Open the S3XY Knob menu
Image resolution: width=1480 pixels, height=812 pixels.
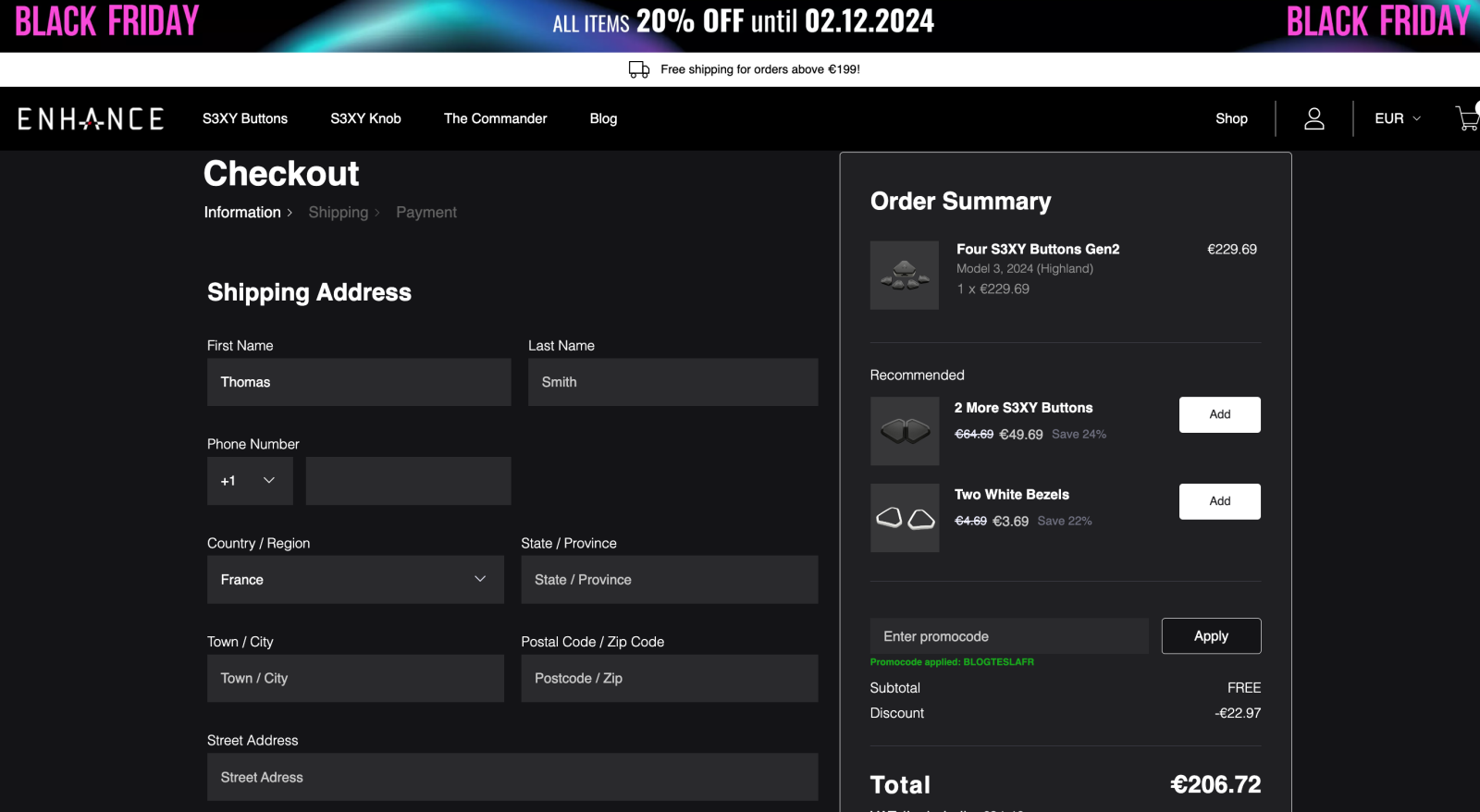365,118
